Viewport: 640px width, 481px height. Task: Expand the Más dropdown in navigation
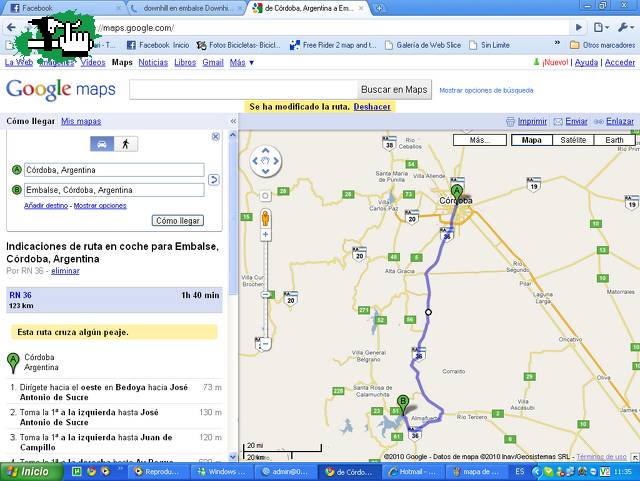(x=241, y=62)
